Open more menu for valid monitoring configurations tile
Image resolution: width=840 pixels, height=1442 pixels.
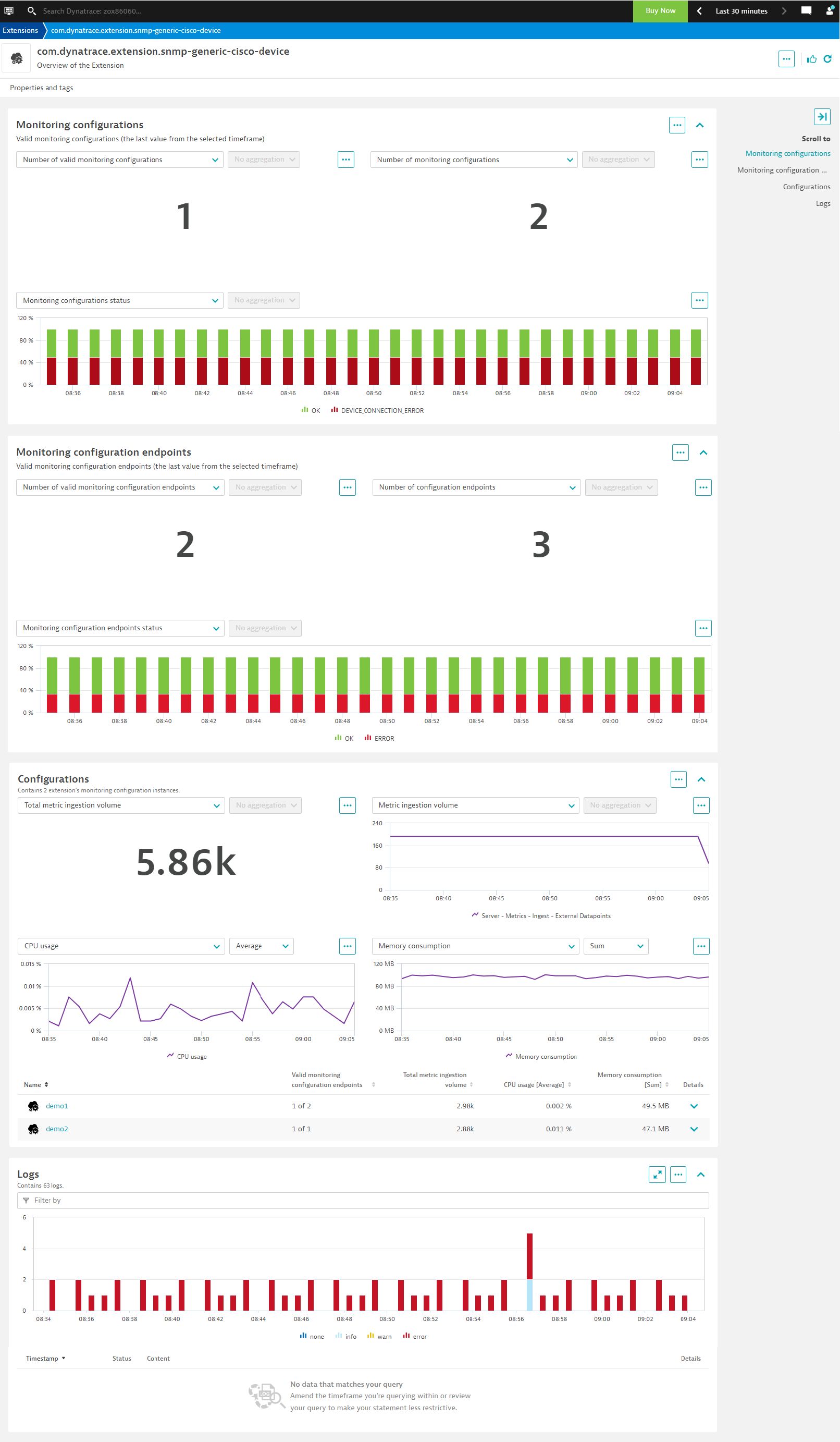point(346,160)
